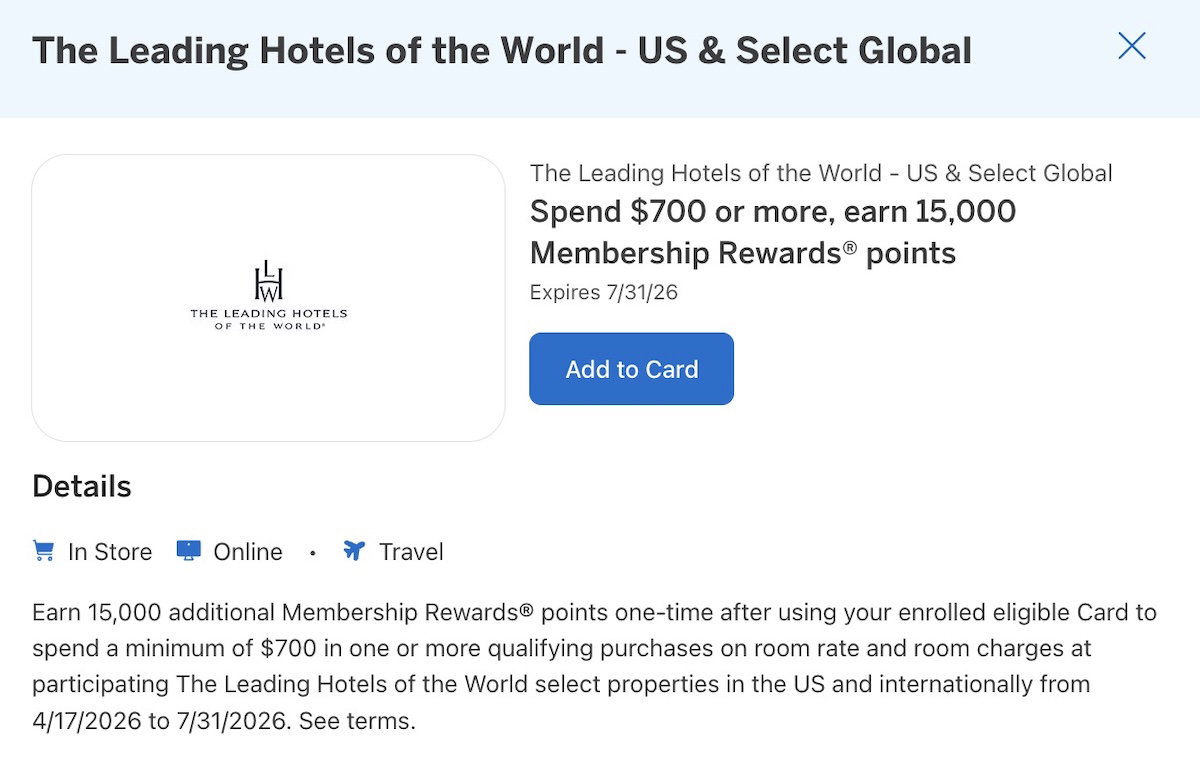Click the Leading Hotels logo card
The height and width of the screenshot is (765, 1200).
[x=268, y=298]
